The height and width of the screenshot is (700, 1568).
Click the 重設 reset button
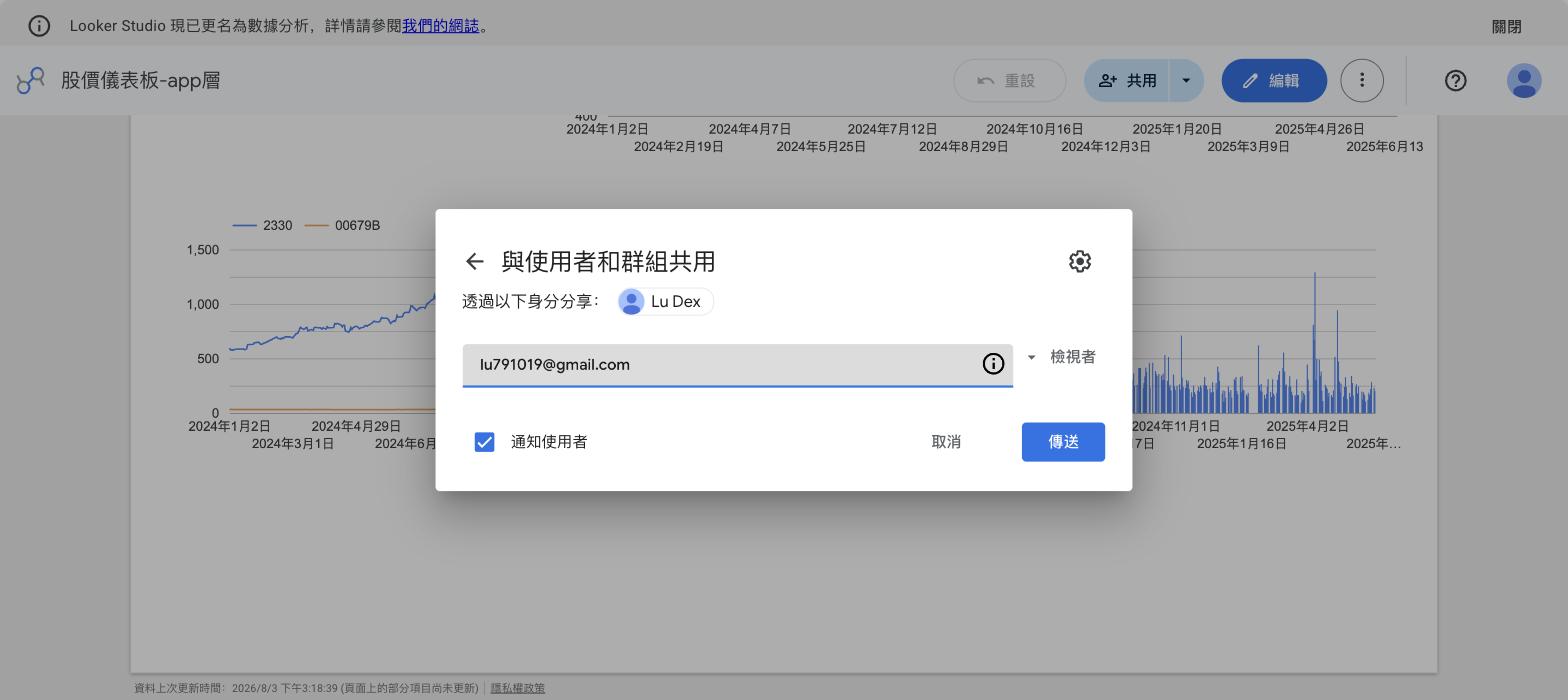coord(1010,81)
